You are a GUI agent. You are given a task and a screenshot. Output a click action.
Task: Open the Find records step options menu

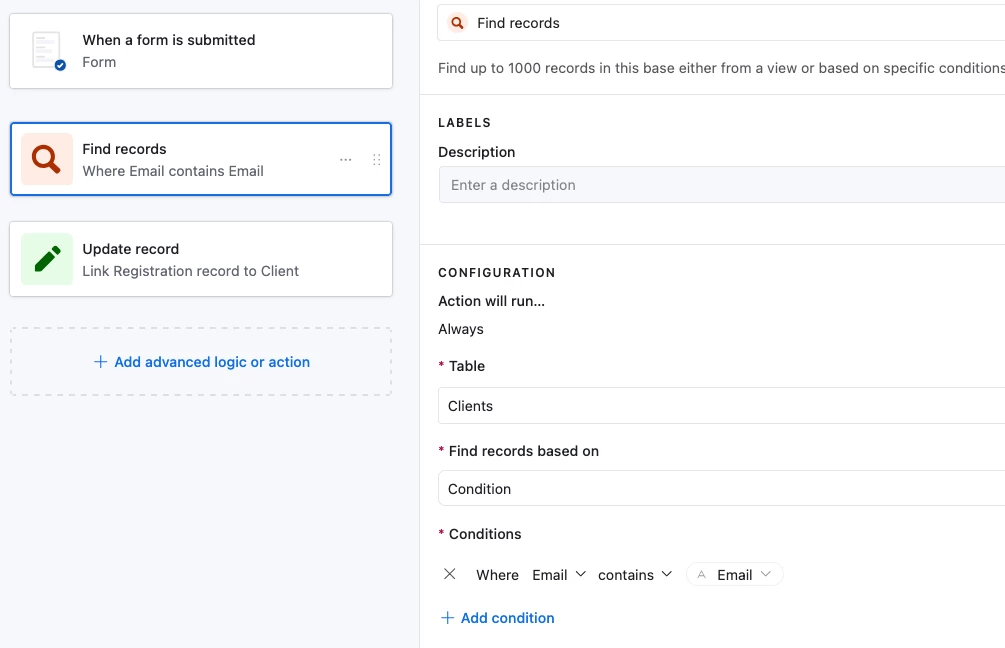[x=346, y=160]
